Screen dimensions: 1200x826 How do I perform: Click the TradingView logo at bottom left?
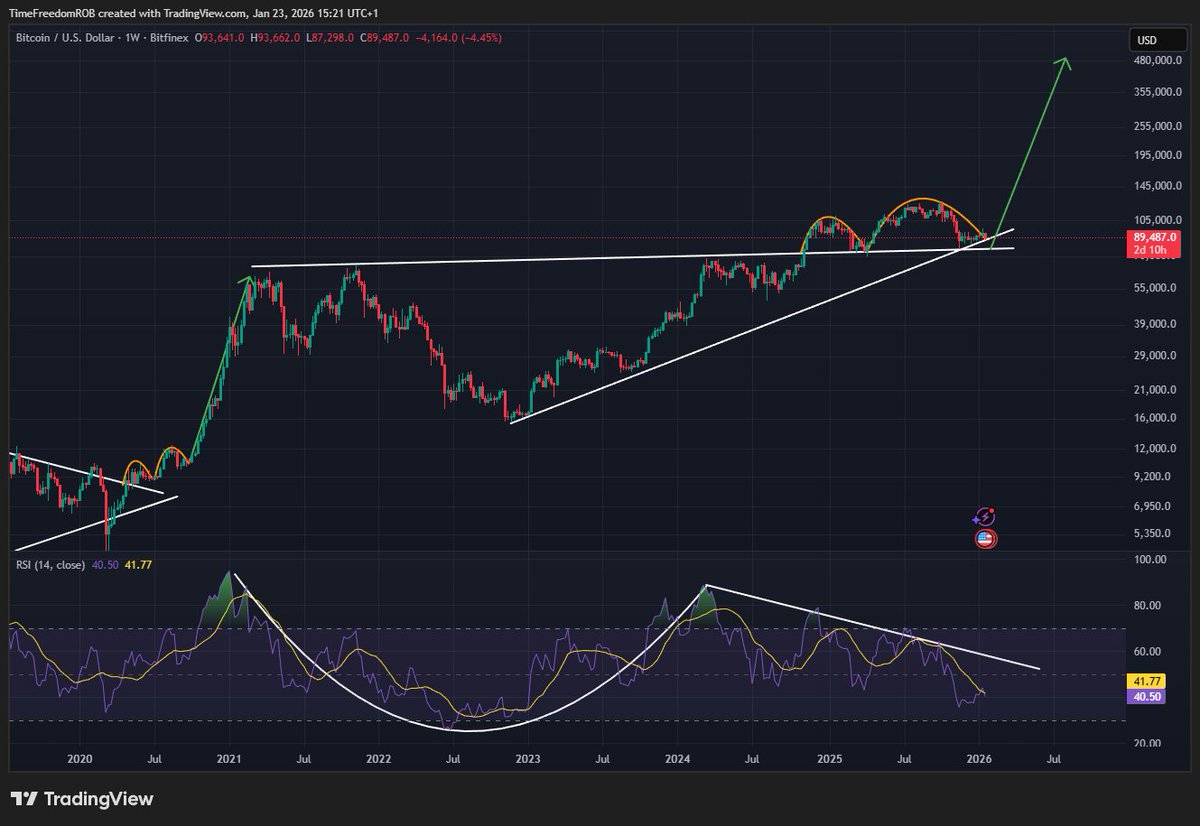click(x=80, y=799)
